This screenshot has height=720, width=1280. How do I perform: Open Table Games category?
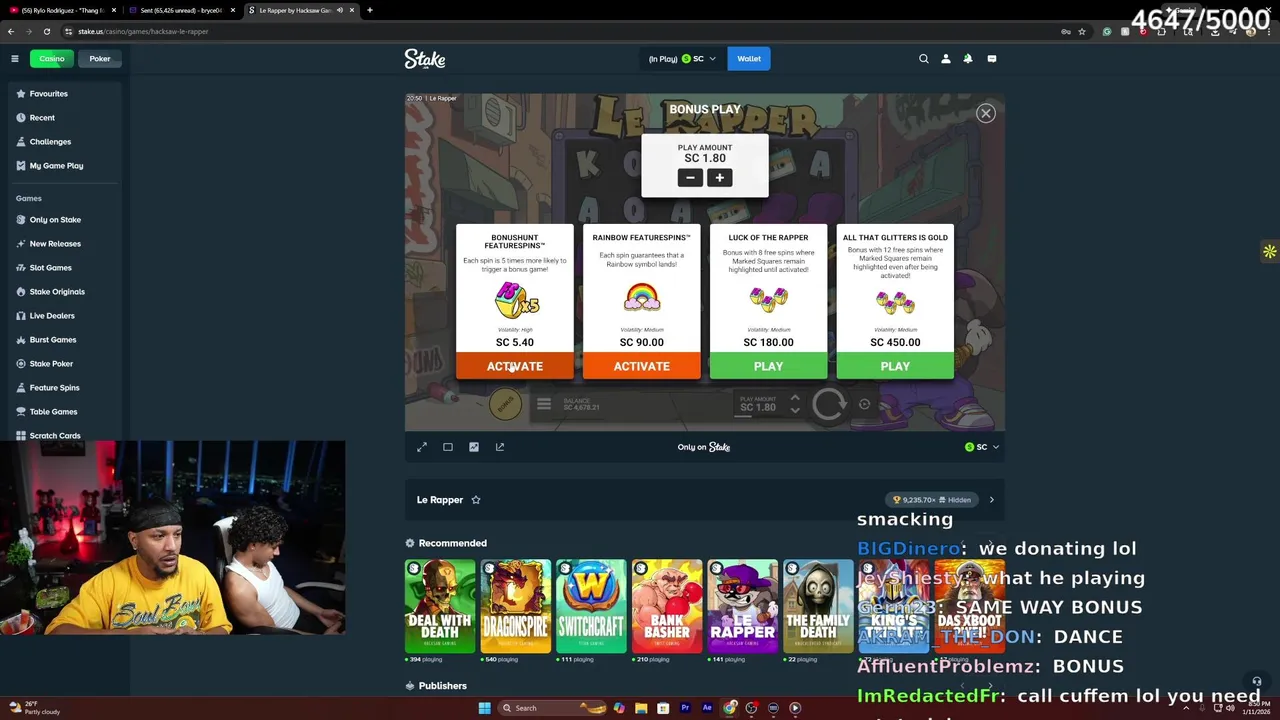tap(53, 412)
